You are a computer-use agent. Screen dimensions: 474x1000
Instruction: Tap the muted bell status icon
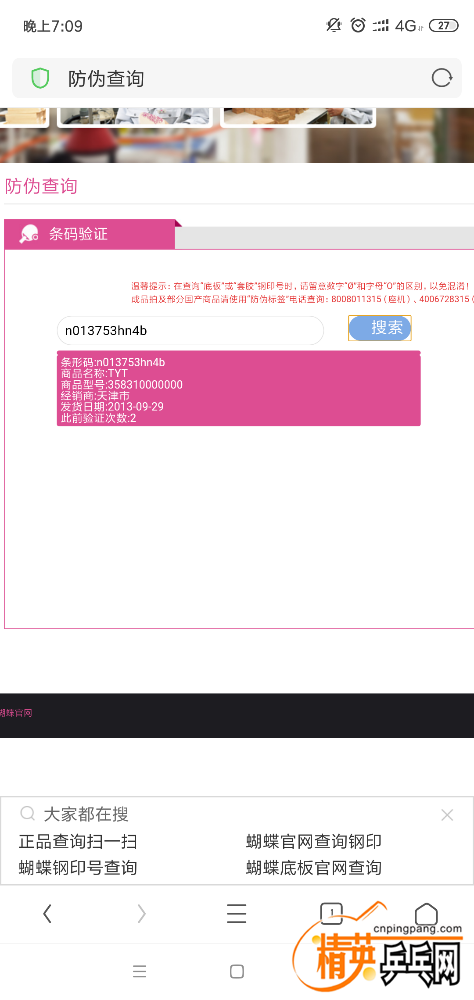pos(333,26)
